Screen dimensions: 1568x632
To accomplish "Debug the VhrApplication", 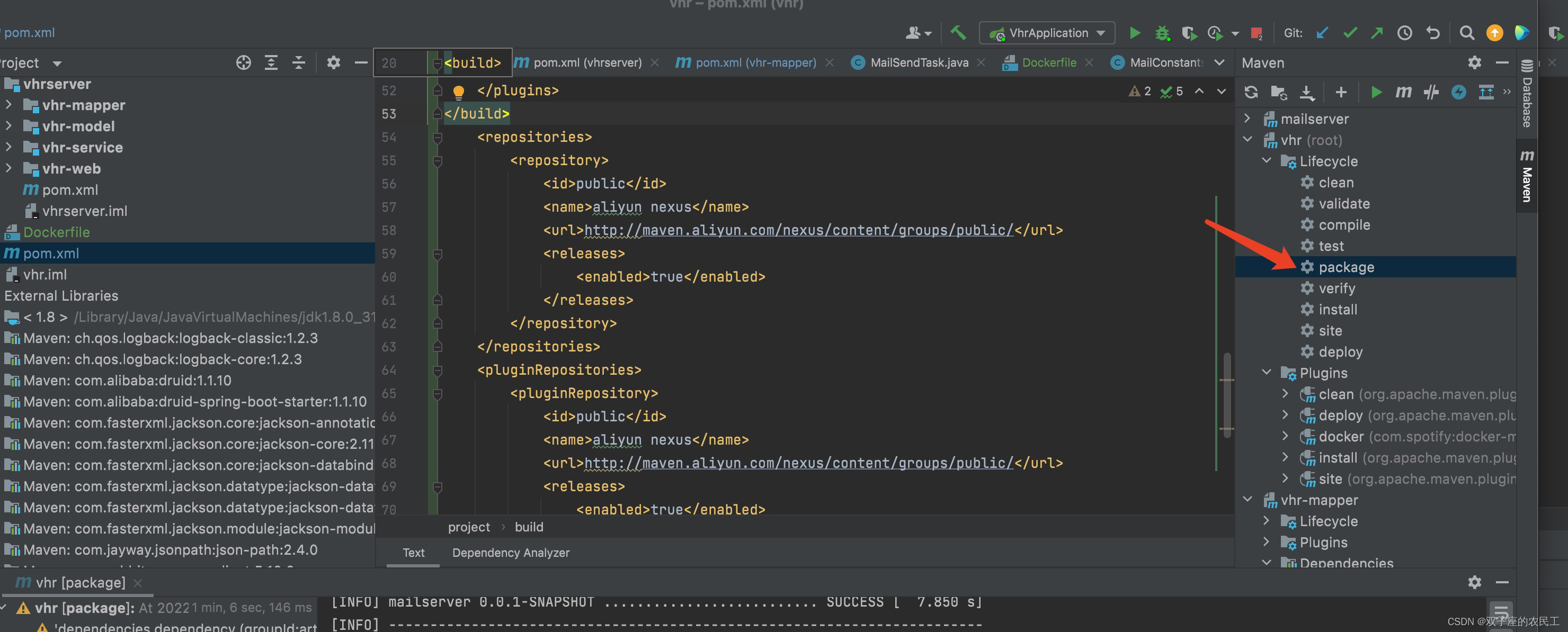I will click(1163, 33).
